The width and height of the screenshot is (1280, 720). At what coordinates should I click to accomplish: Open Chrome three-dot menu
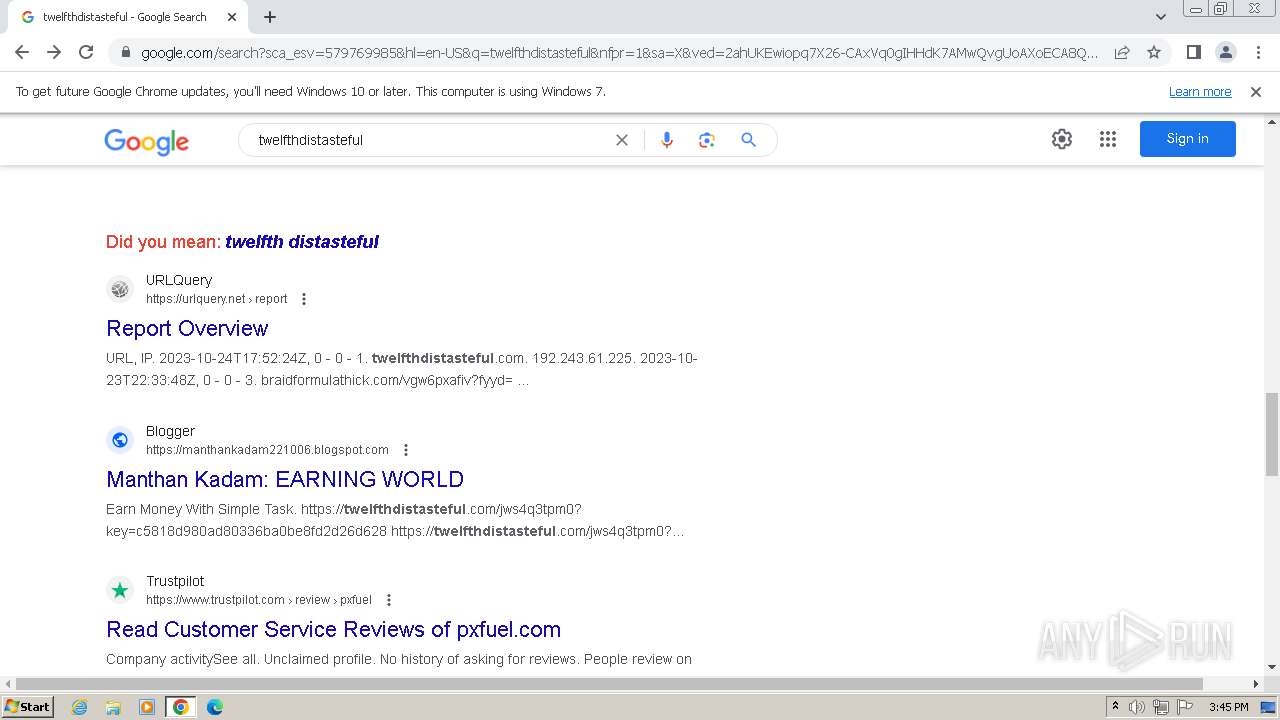(1258, 52)
